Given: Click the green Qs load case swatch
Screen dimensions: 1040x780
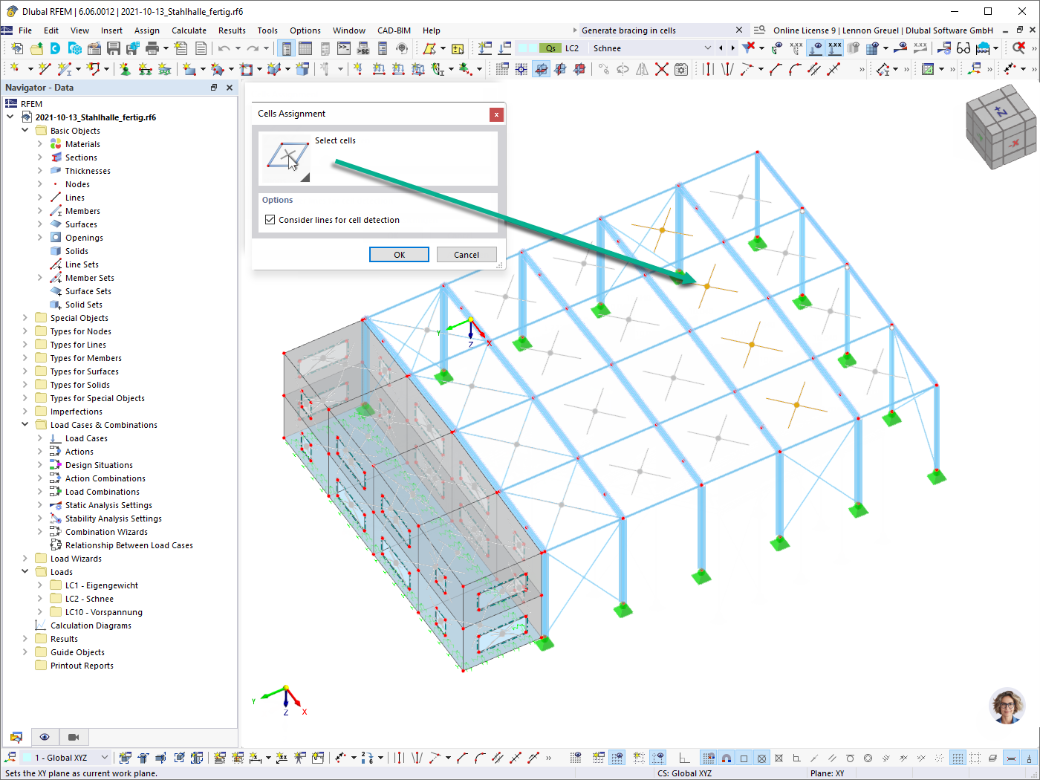Looking at the screenshot, I should coord(551,48).
